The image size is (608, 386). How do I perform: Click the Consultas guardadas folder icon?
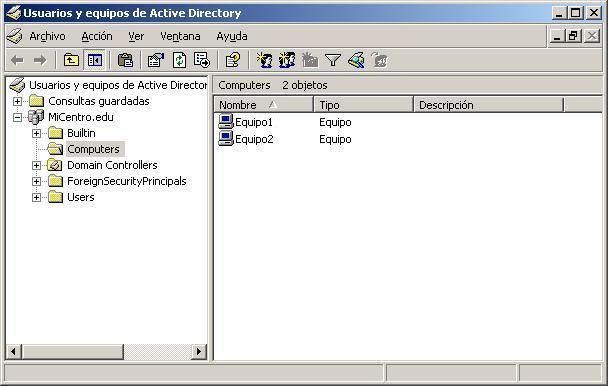pos(36,101)
